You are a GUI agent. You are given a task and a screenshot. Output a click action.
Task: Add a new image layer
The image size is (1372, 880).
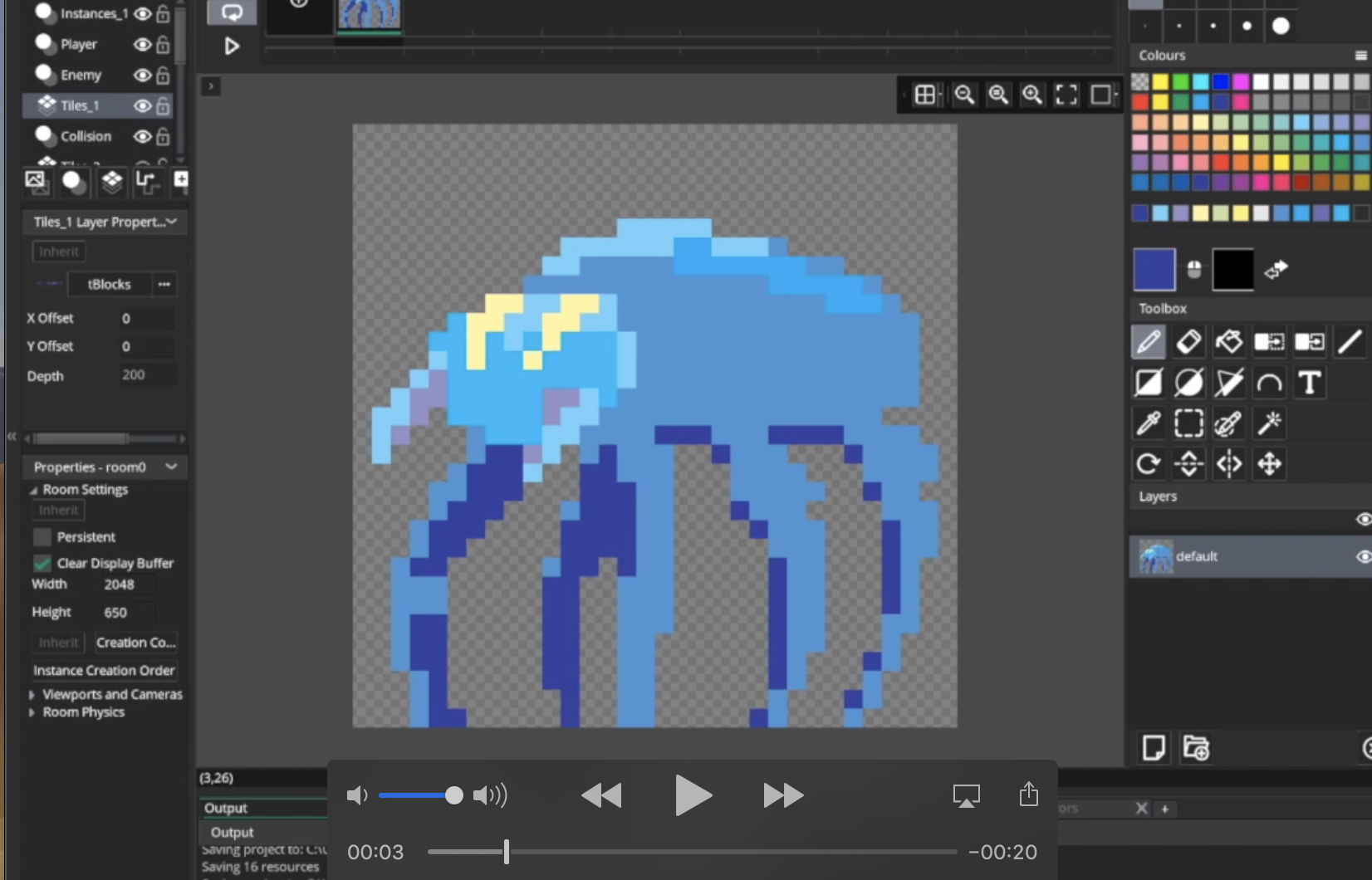pyautogui.click(x=1154, y=748)
